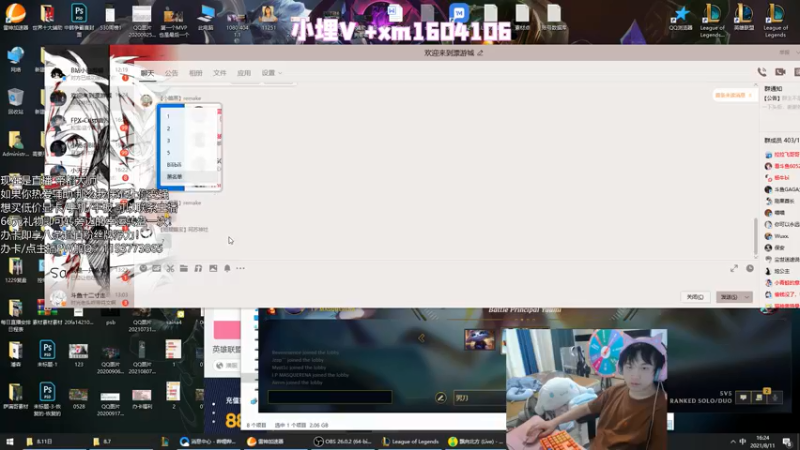Start a video call in the QQ group
Viewport: 800px width, 450px height.
(x=780, y=72)
